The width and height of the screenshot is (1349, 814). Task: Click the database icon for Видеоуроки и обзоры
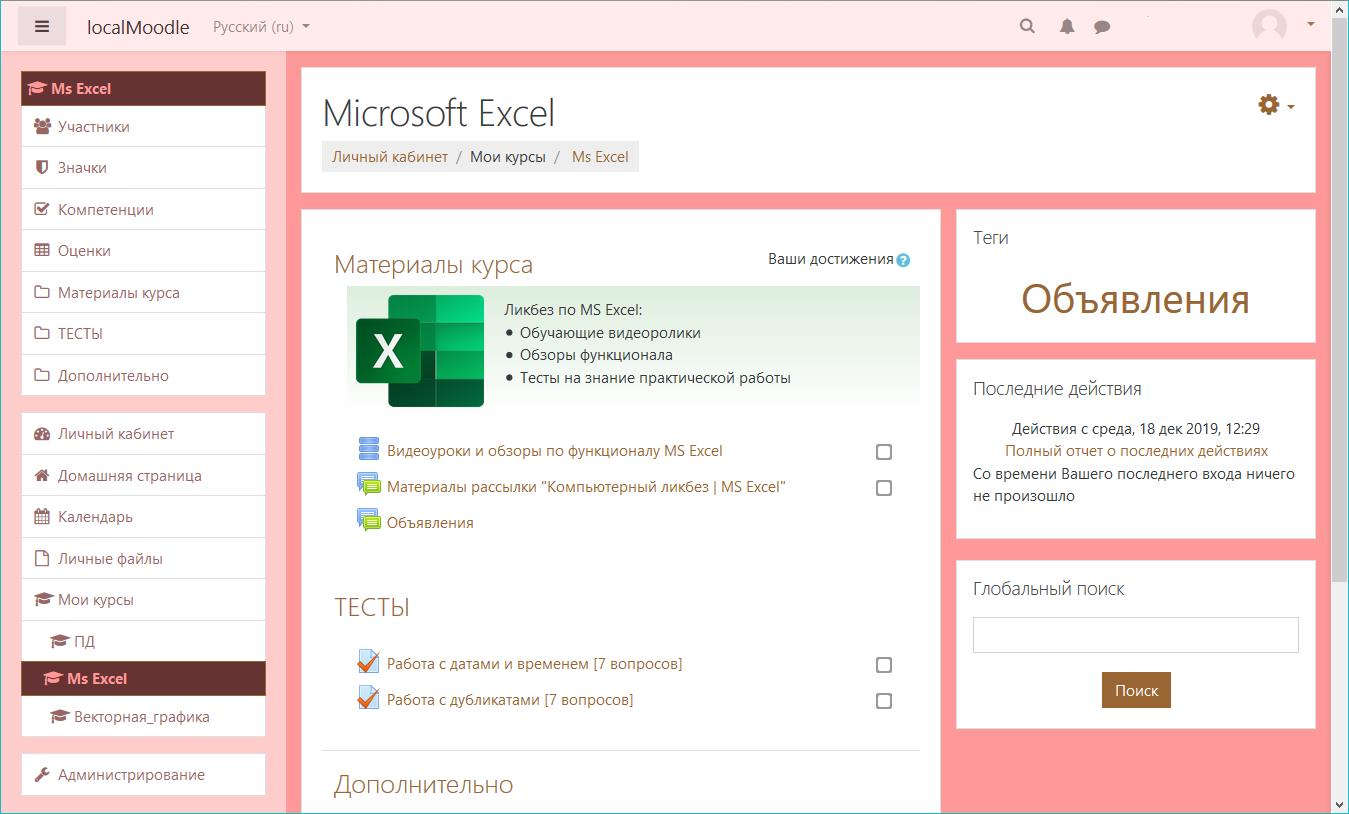[x=369, y=448]
